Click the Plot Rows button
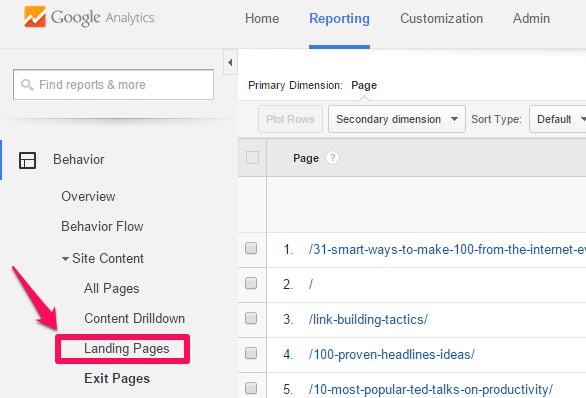Viewport: 586px width, 398px height. [290, 119]
